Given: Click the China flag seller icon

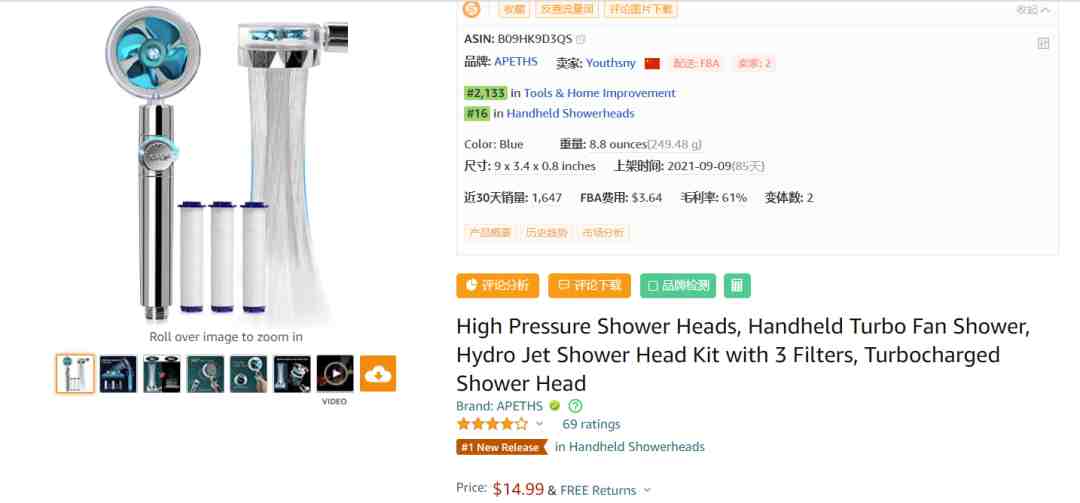Looking at the screenshot, I should coord(652,63).
